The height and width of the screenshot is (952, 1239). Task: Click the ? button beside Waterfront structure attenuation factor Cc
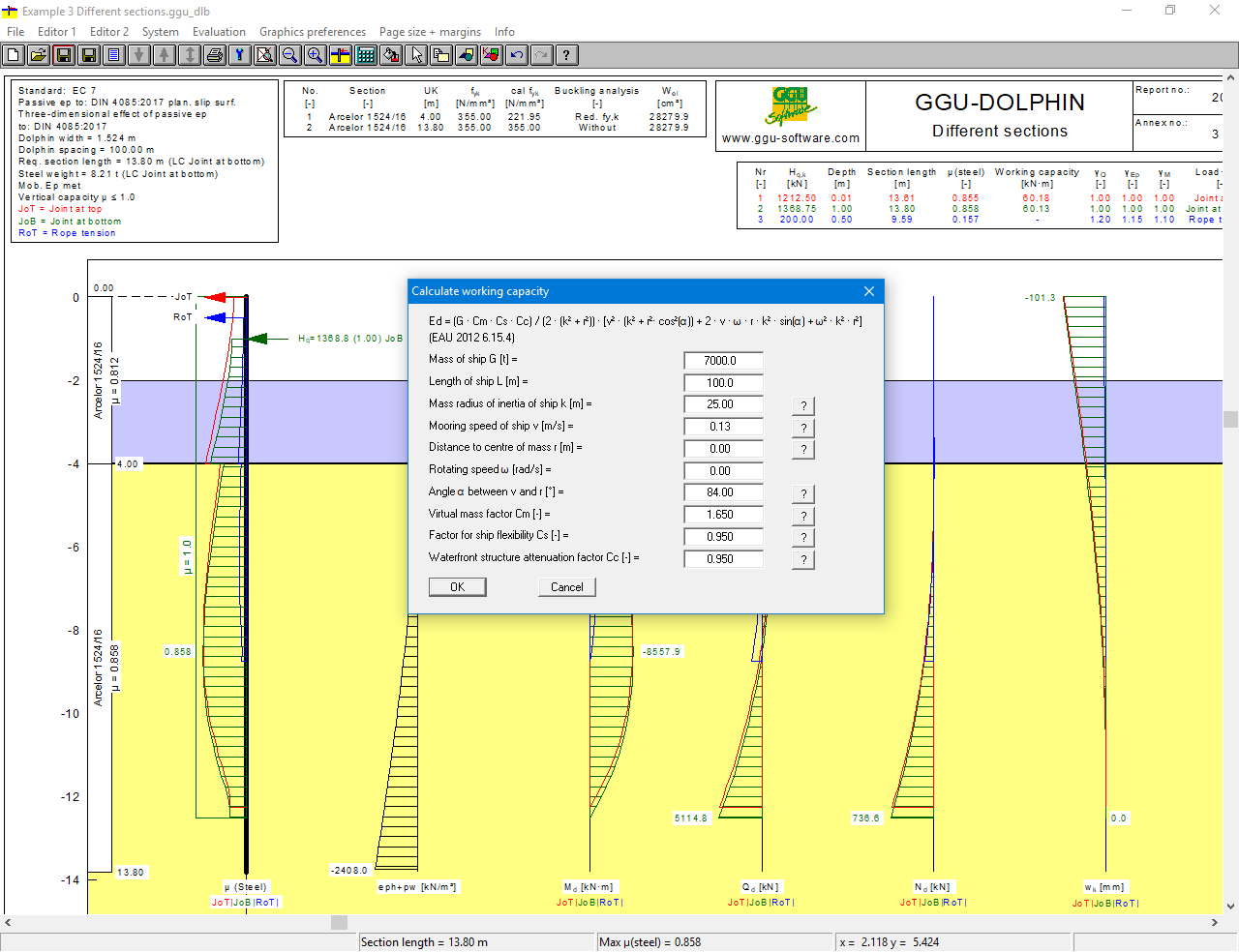tap(803, 560)
